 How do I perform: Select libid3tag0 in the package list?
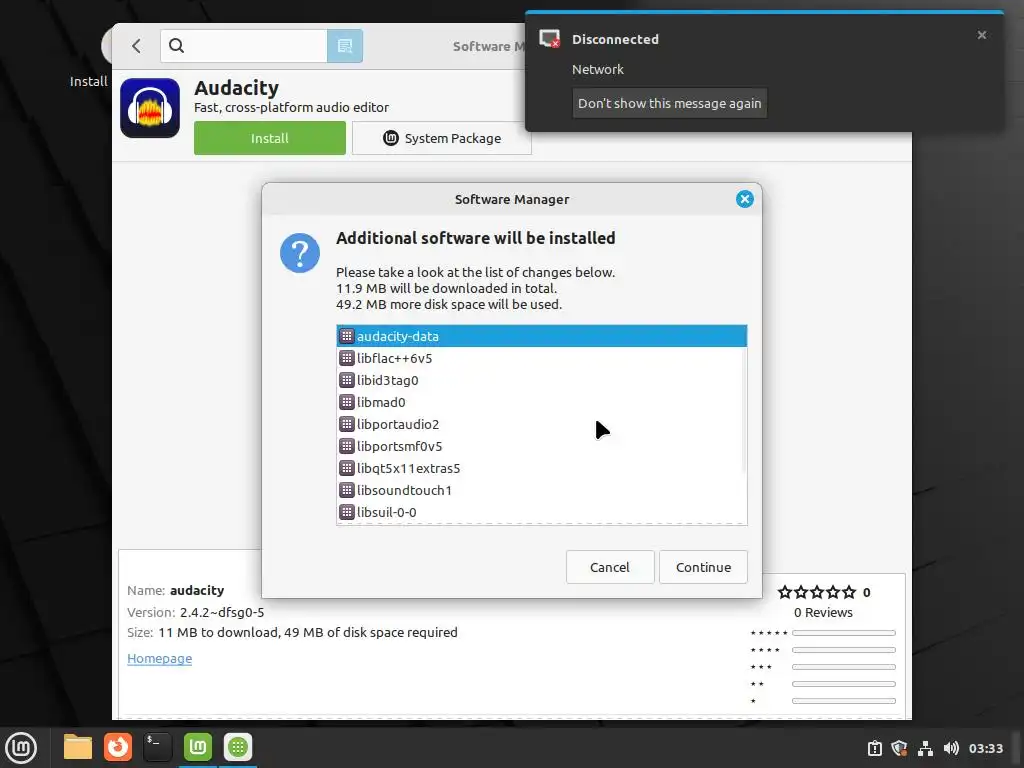point(541,380)
